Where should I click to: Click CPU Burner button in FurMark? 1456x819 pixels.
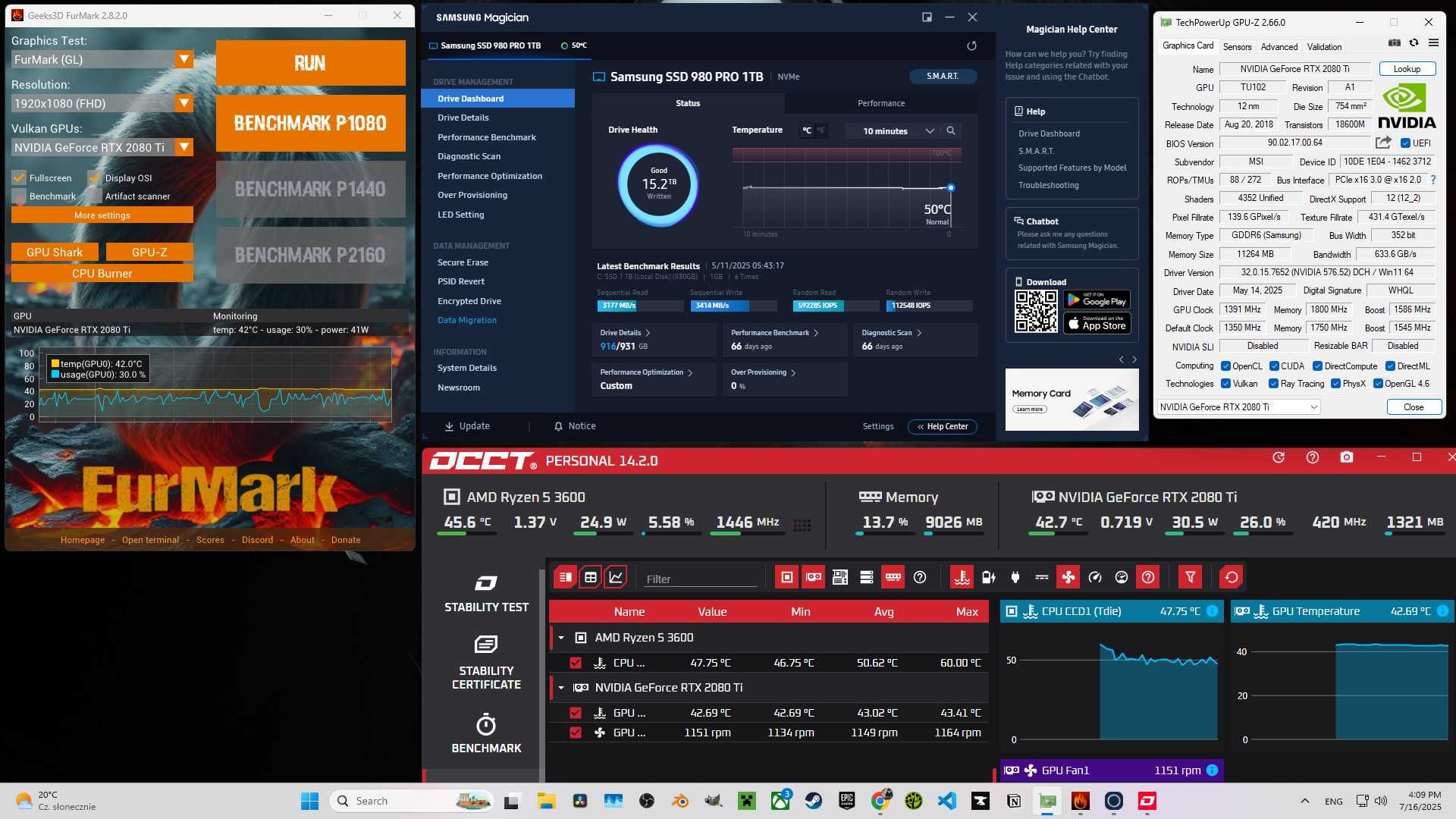(102, 274)
